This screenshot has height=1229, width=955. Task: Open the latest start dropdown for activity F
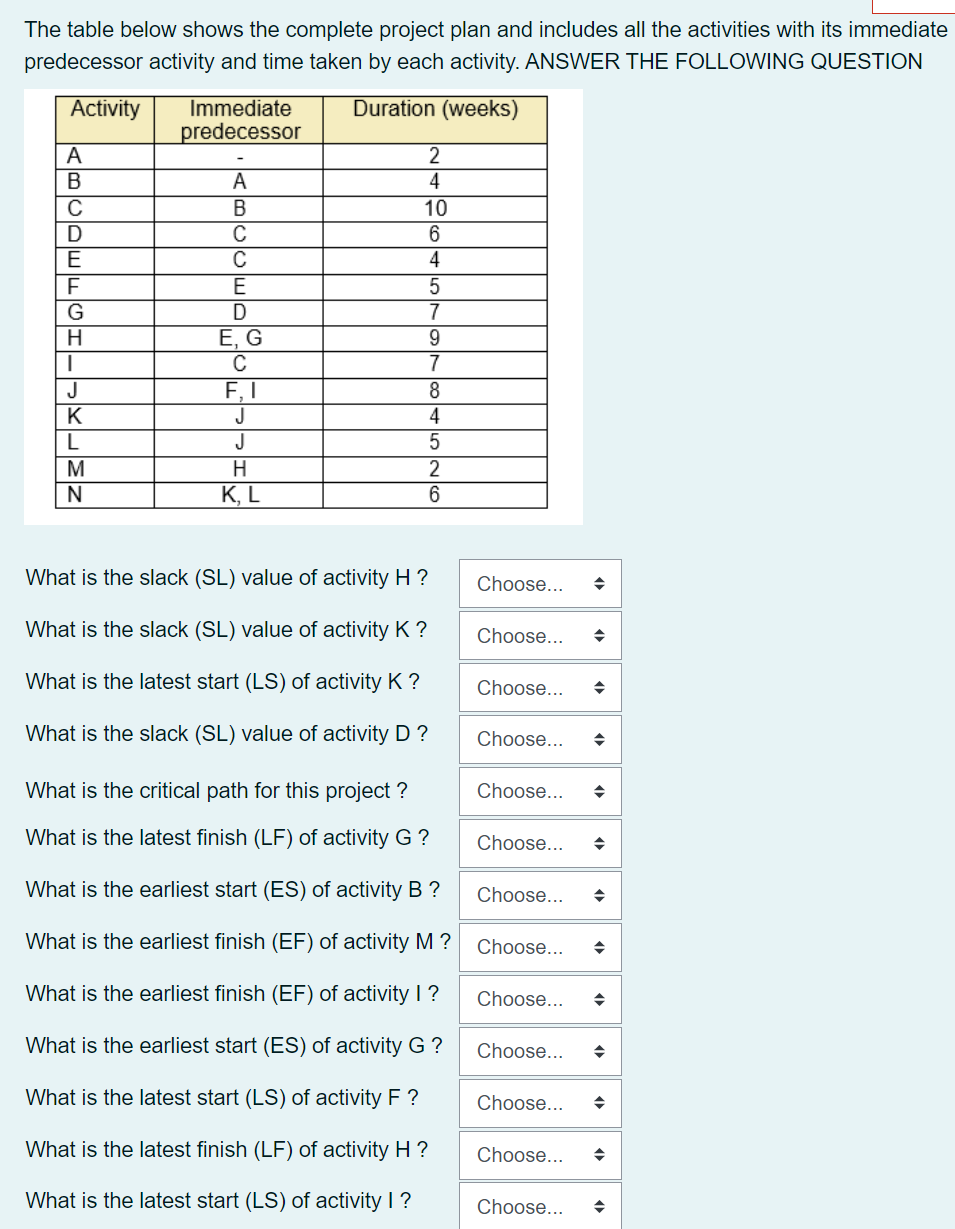coord(540,1103)
